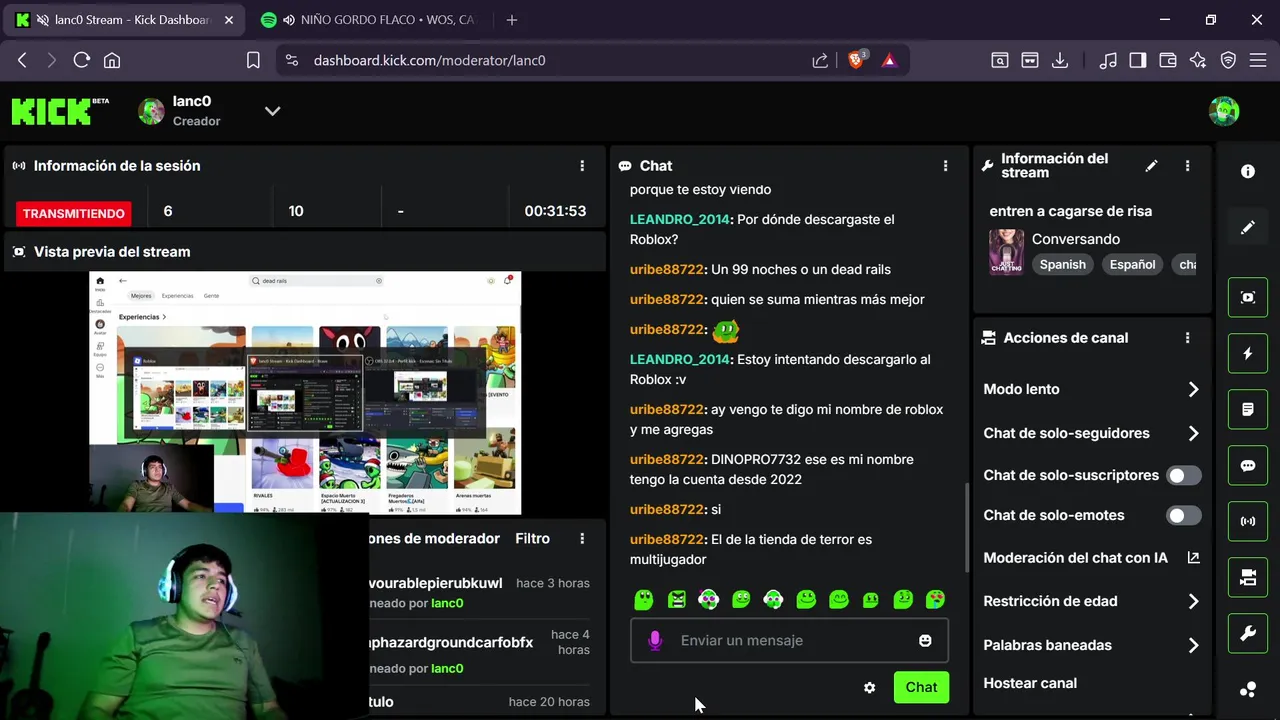1280x720 pixels.
Task: Click the stream preview video thumbnail
Action: tap(305, 393)
